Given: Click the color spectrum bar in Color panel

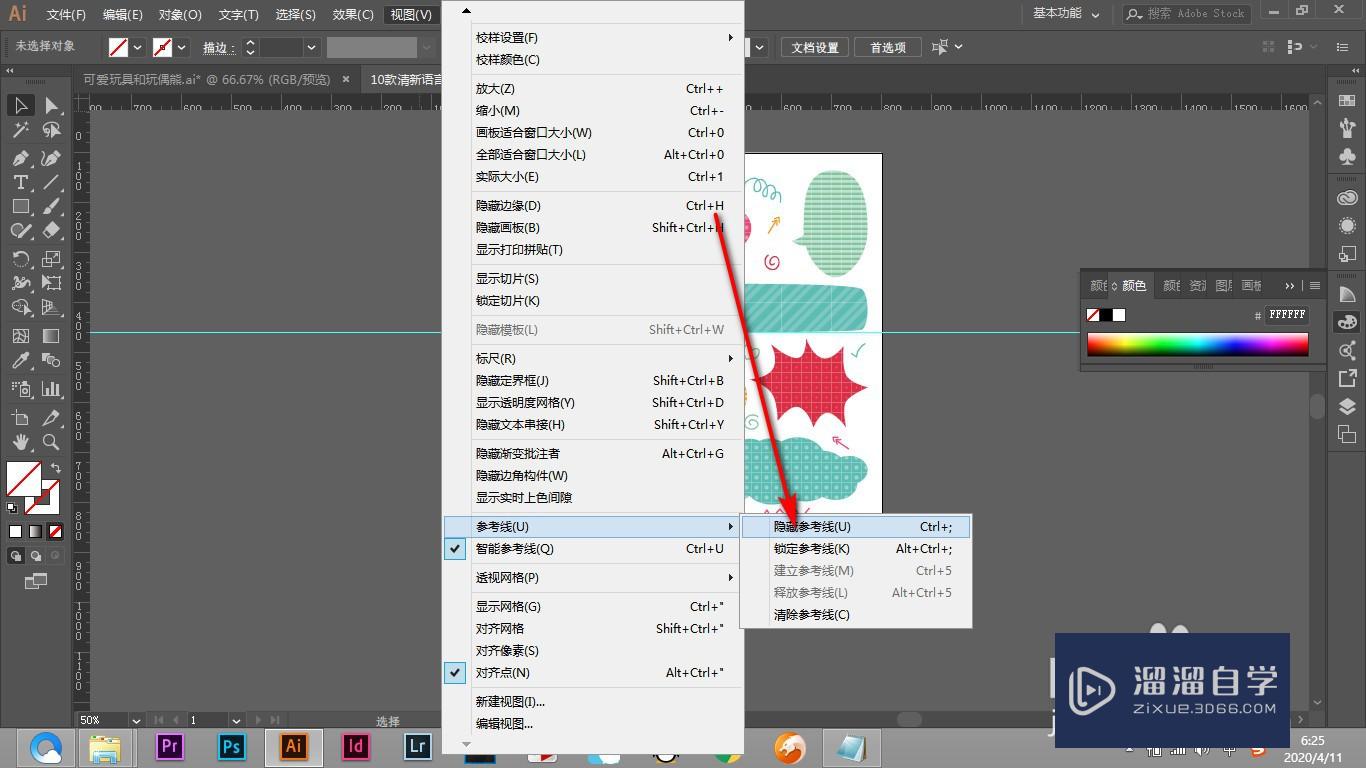Looking at the screenshot, I should point(1198,344).
